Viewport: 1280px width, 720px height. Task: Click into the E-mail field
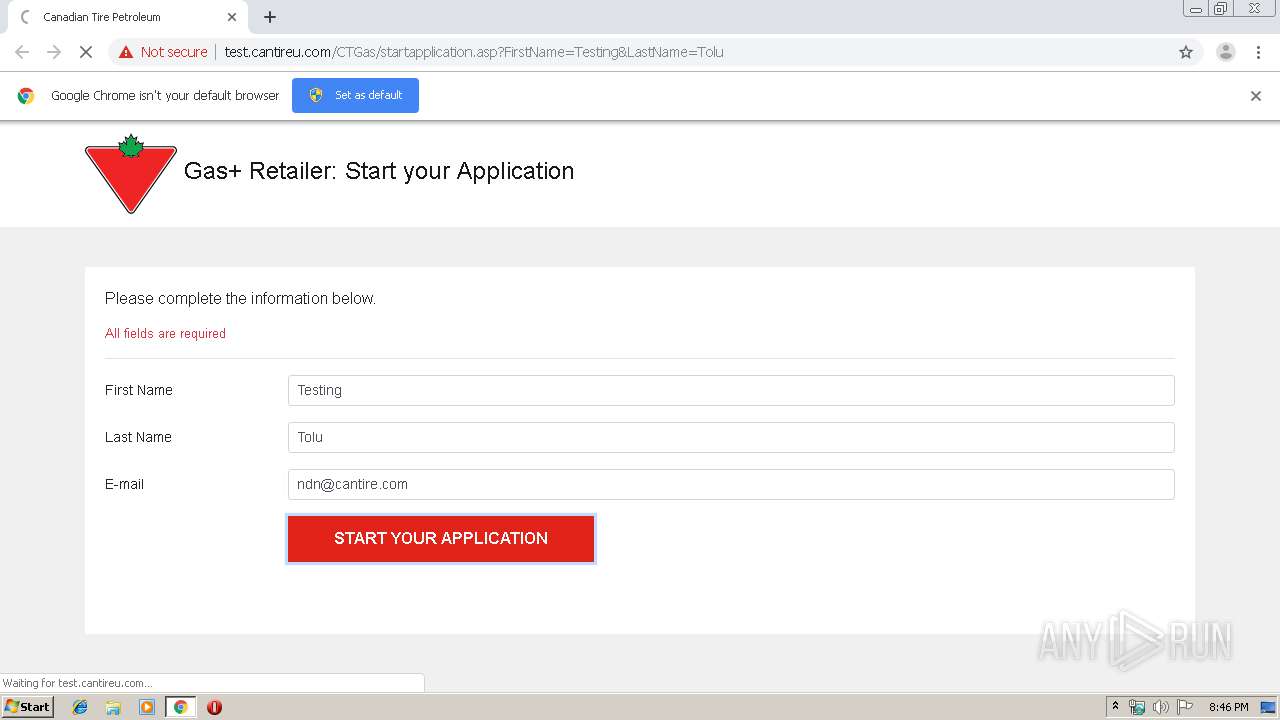pyautogui.click(x=731, y=484)
